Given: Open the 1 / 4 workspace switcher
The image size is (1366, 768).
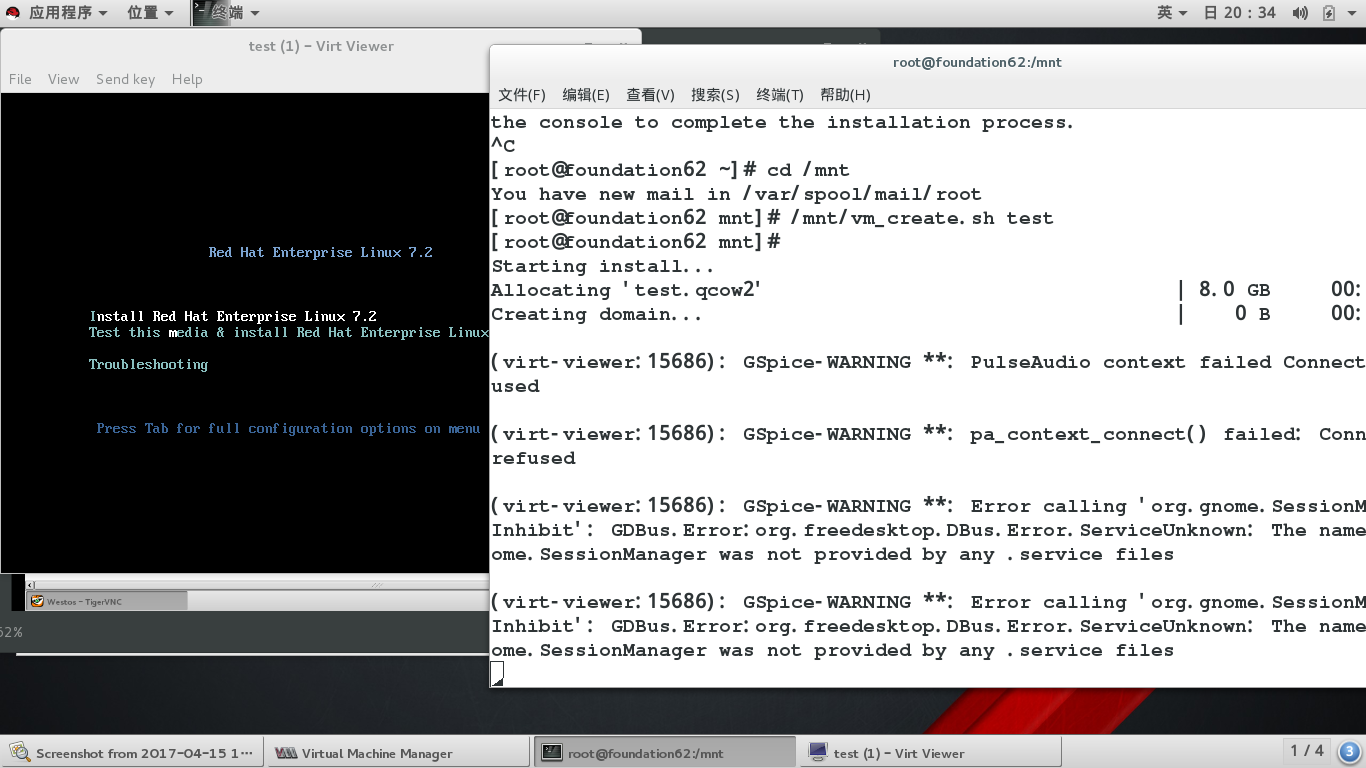Looking at the screenshot, I should coord(1306,751).
